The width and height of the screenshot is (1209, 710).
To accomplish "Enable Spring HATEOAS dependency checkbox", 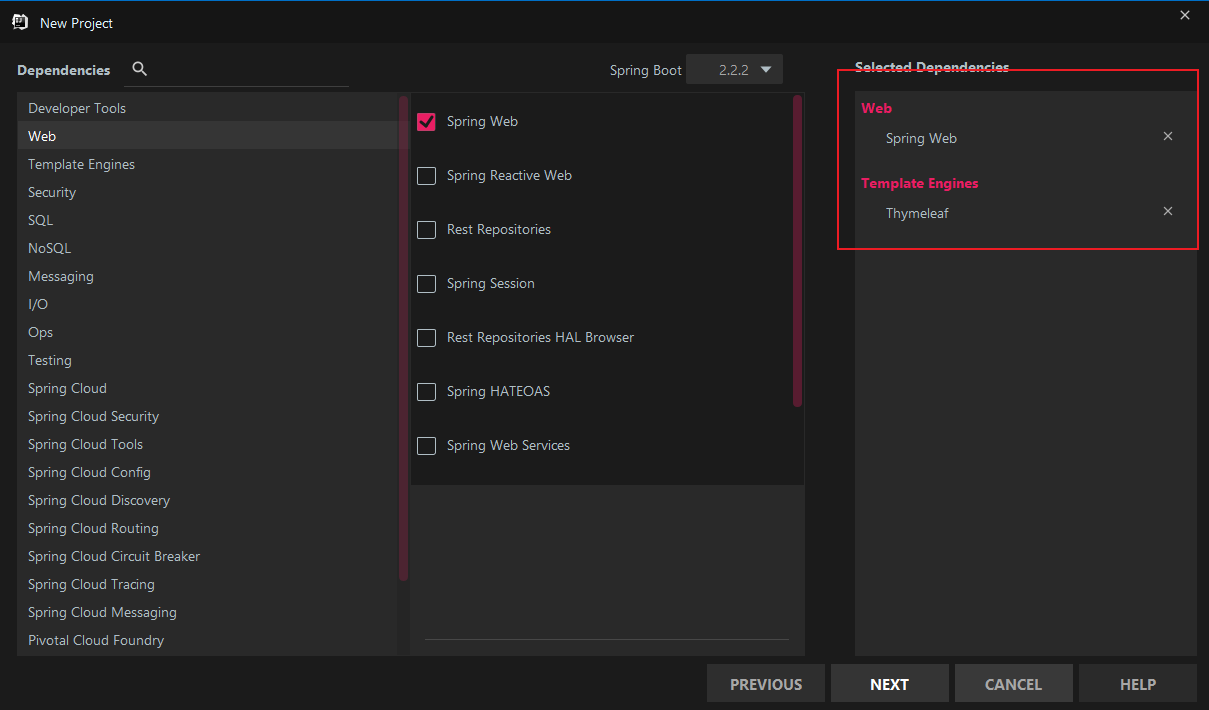I will 427,392.
